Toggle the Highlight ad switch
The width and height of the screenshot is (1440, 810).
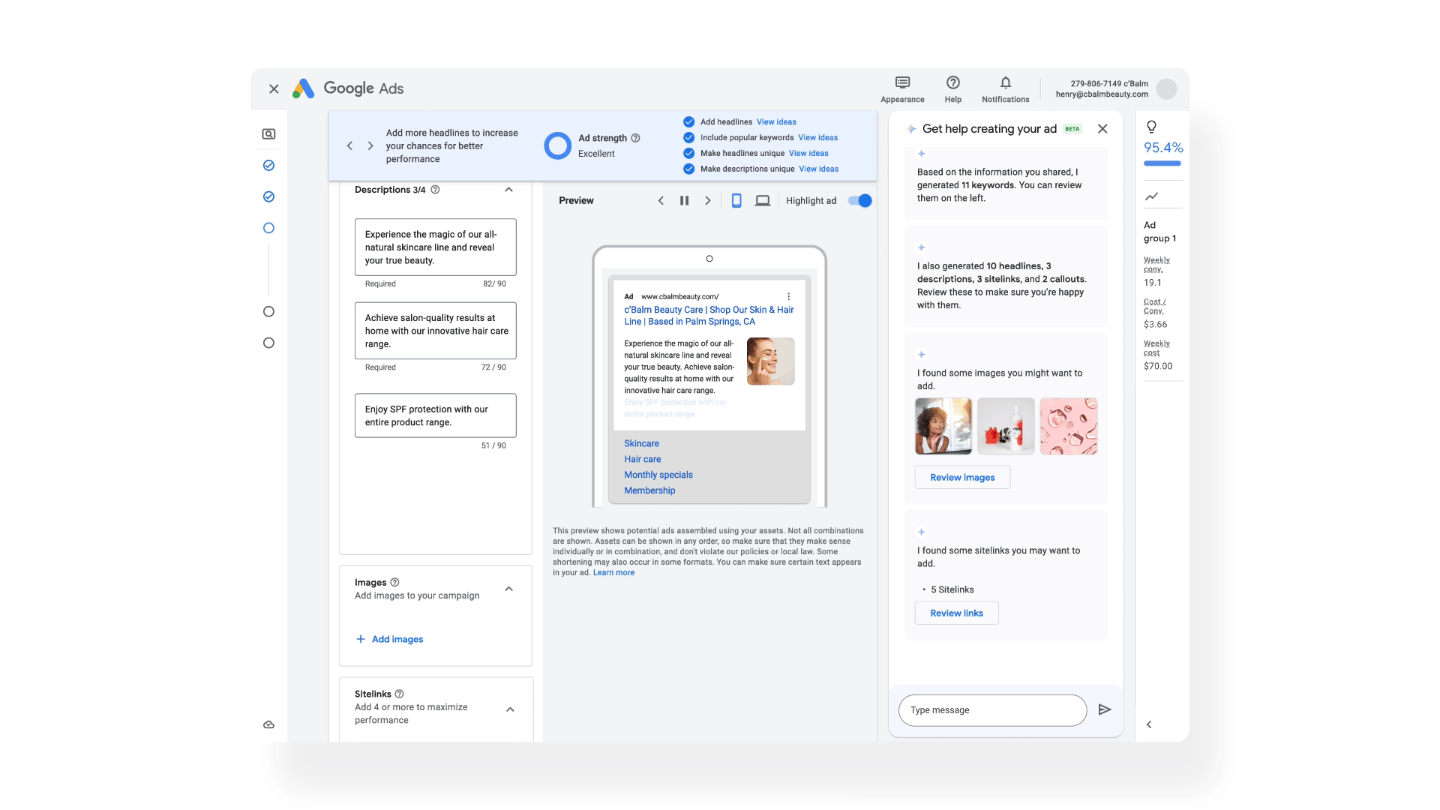click(x=859, y=201)
